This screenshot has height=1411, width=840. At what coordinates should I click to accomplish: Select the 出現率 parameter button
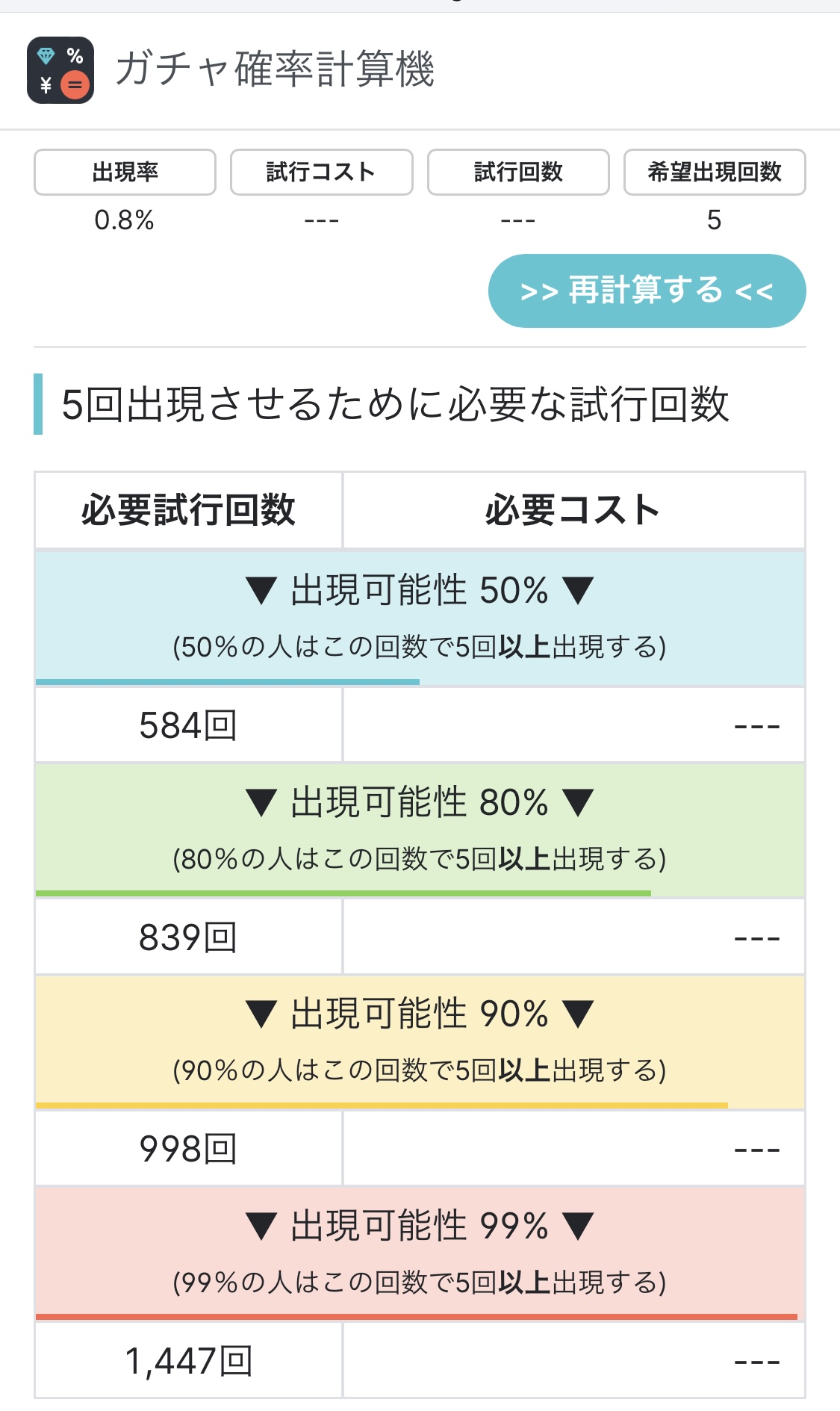point(125,173)
